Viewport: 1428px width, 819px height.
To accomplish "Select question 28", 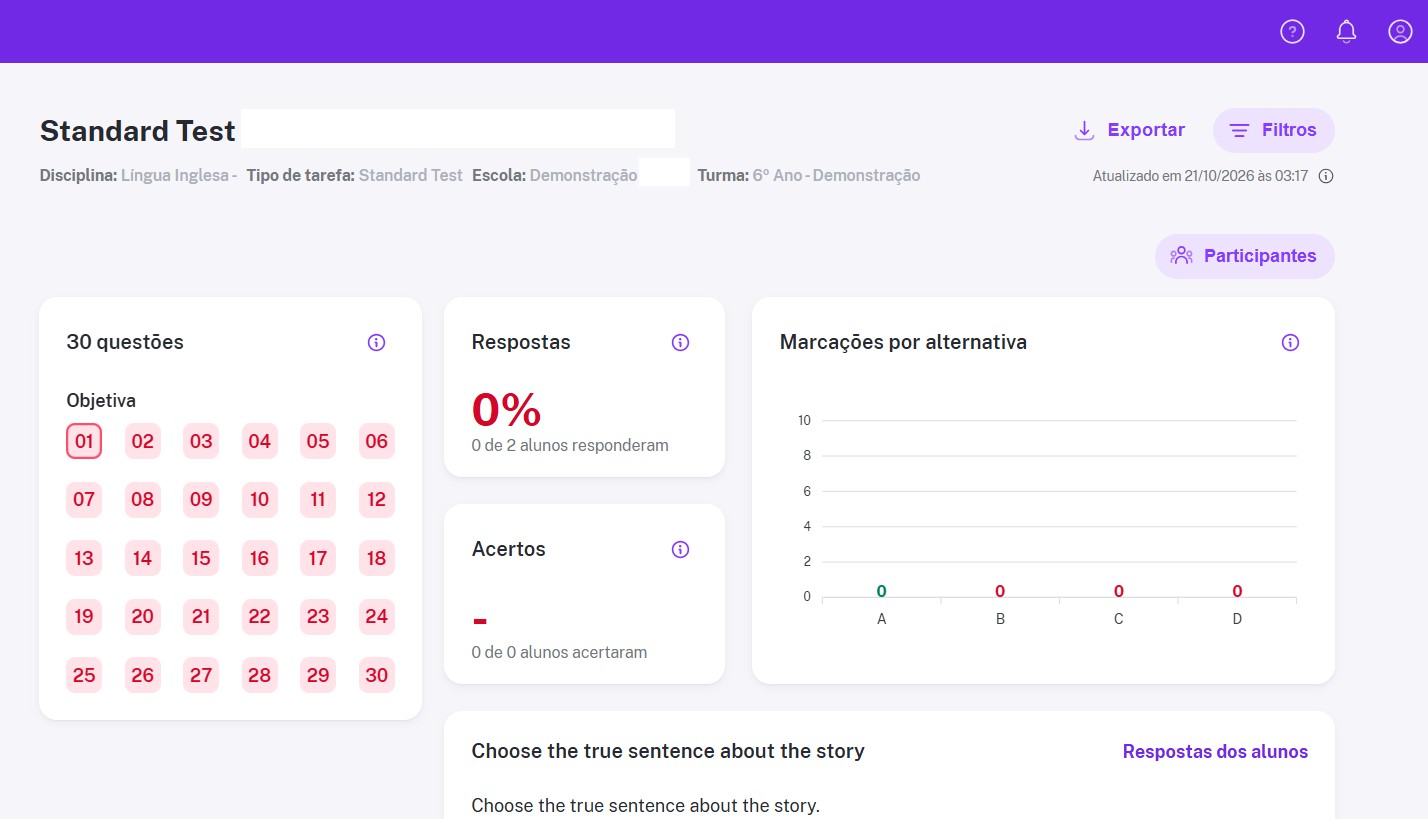I will (x=260, y=675).
